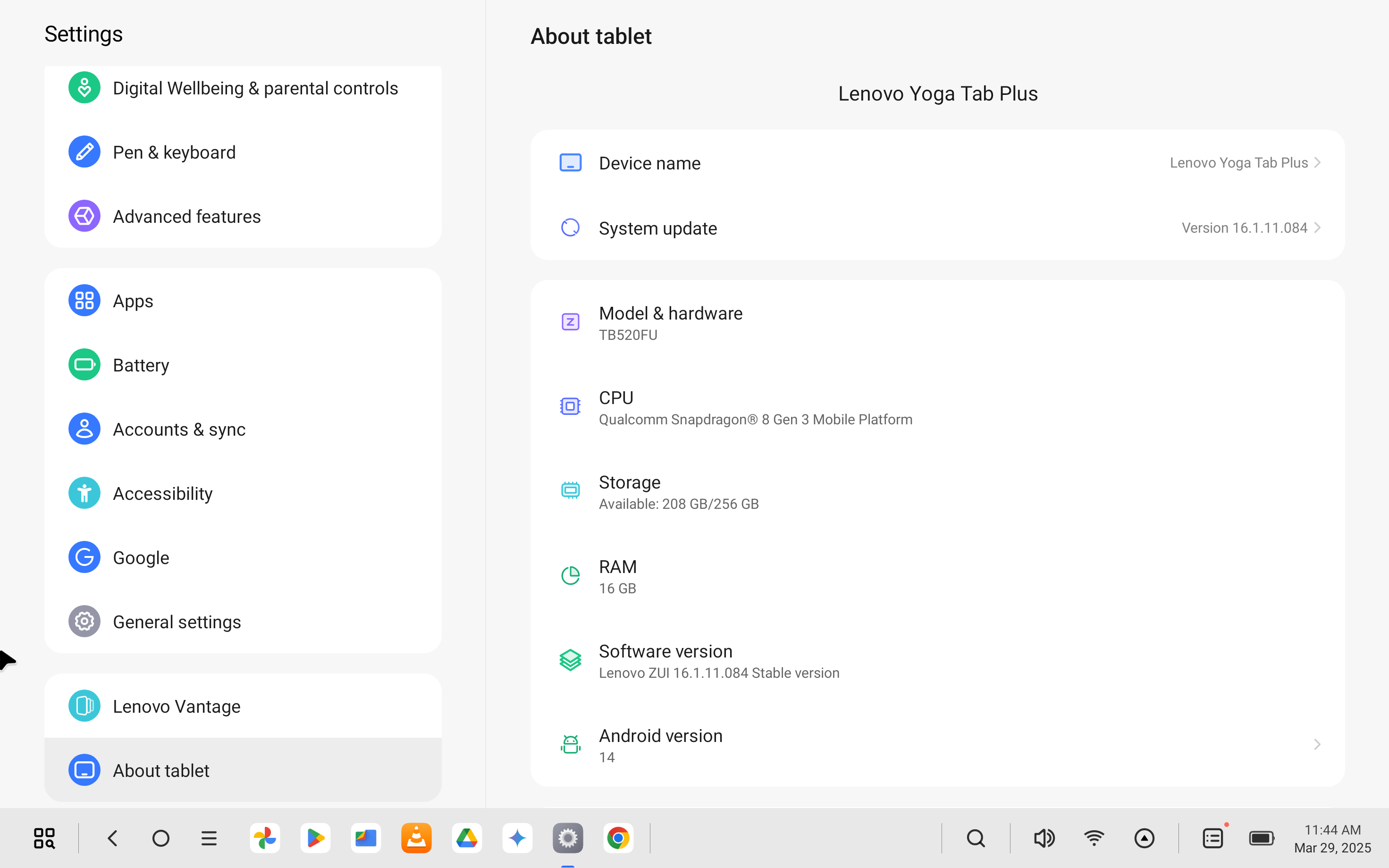The height and width of the screenshot is (868, 1389).
Task: Tap the Accessibility icon
Action: click(x=84, y=493)
